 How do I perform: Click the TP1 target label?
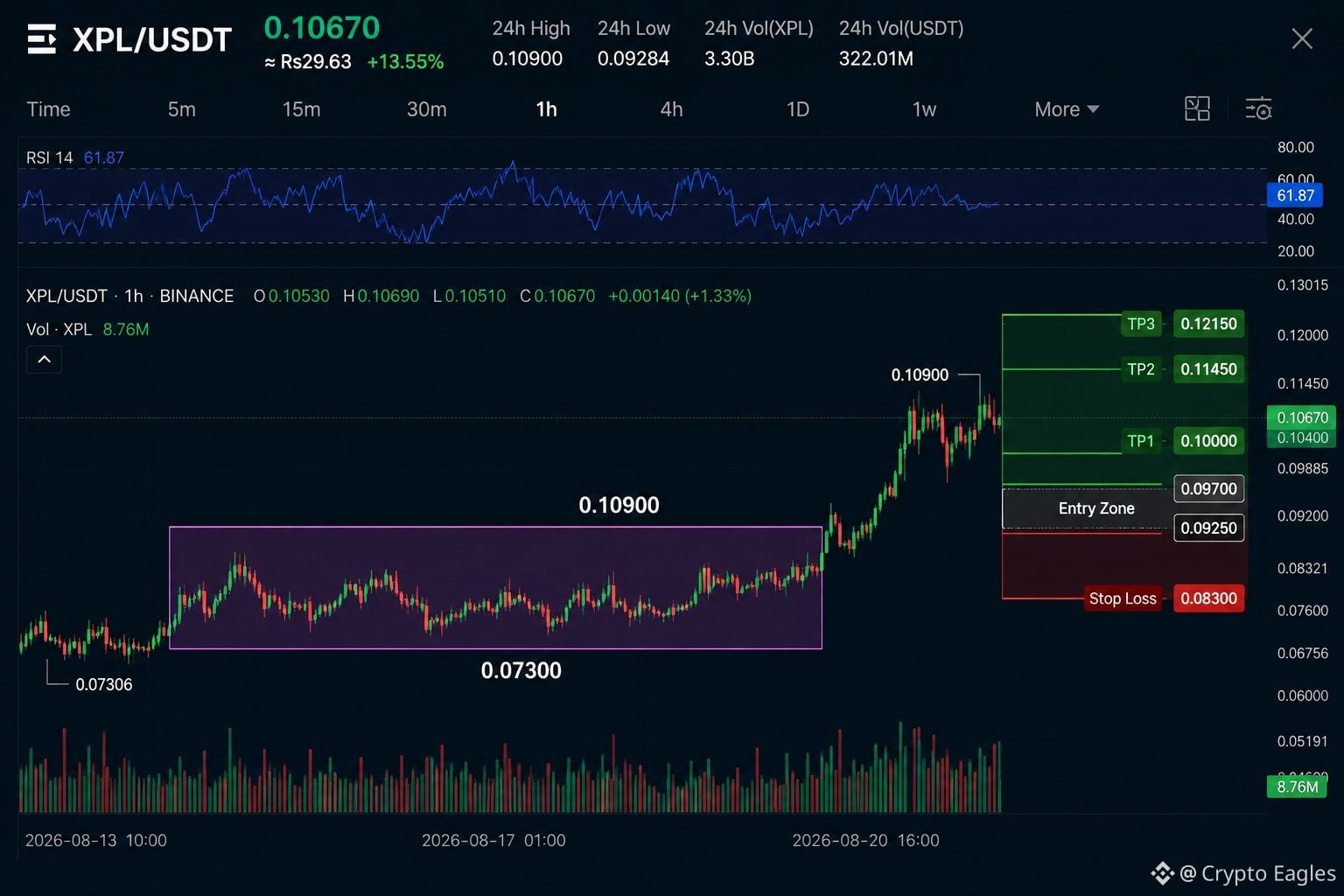tap(1141, 441)
